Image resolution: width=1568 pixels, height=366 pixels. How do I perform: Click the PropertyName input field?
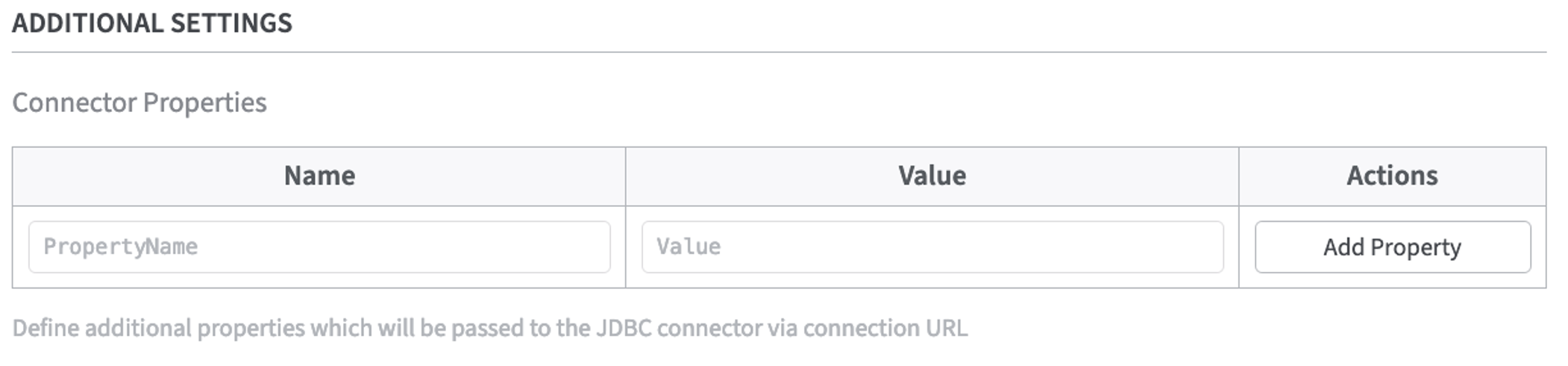(319, 246)
